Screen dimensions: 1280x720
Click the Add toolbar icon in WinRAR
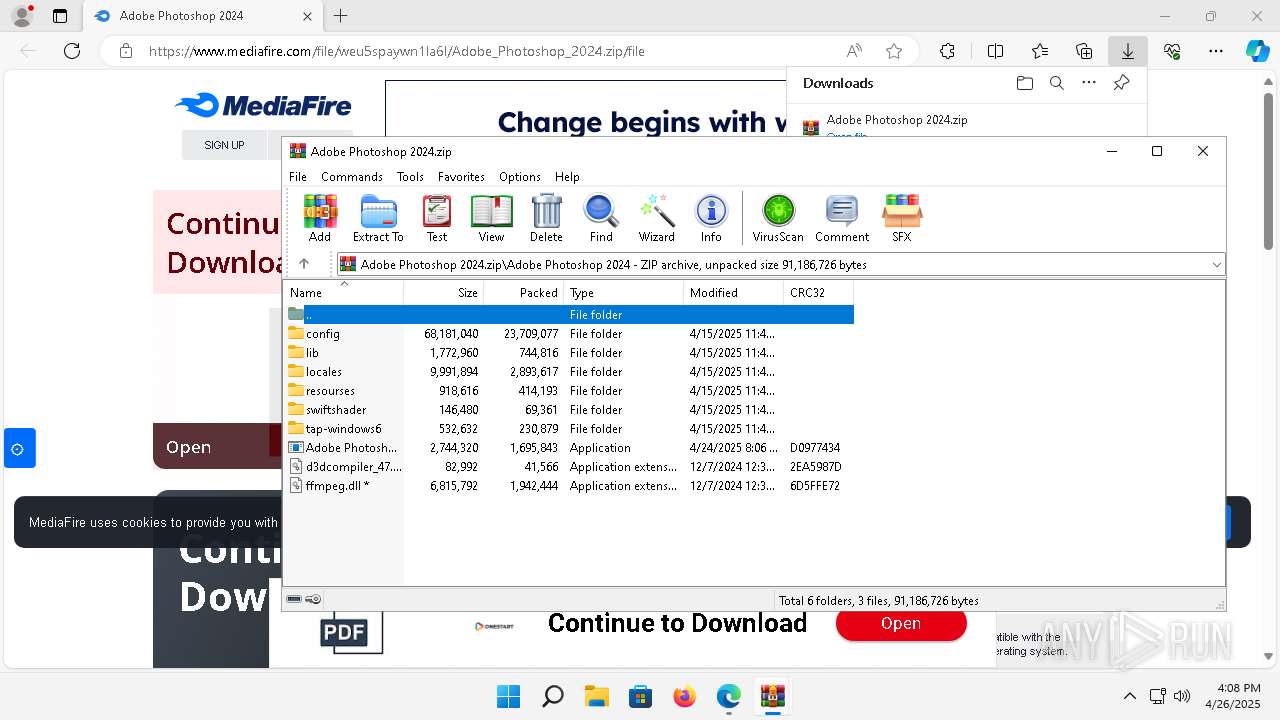(320, 218)
